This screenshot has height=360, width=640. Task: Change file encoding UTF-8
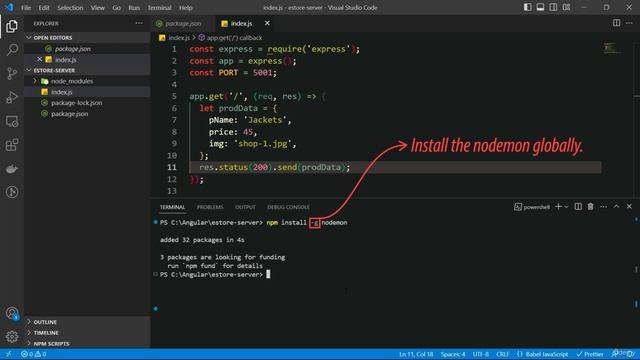pos(480,354)
